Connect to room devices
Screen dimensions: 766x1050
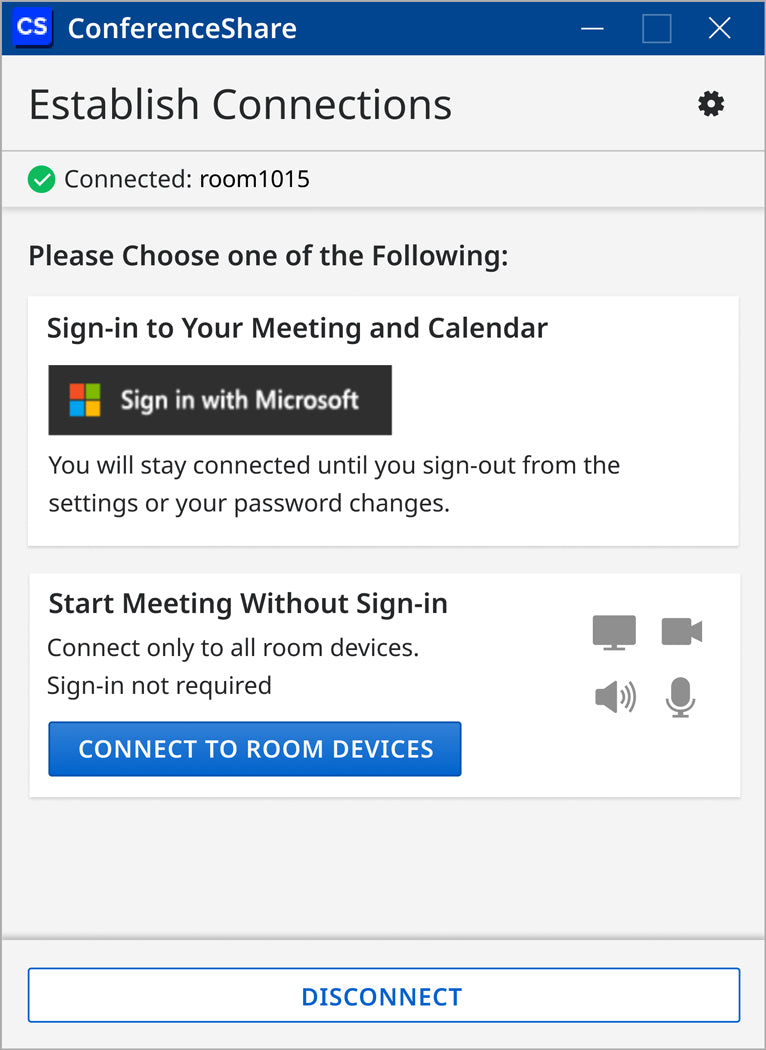(x=254, y=749)
